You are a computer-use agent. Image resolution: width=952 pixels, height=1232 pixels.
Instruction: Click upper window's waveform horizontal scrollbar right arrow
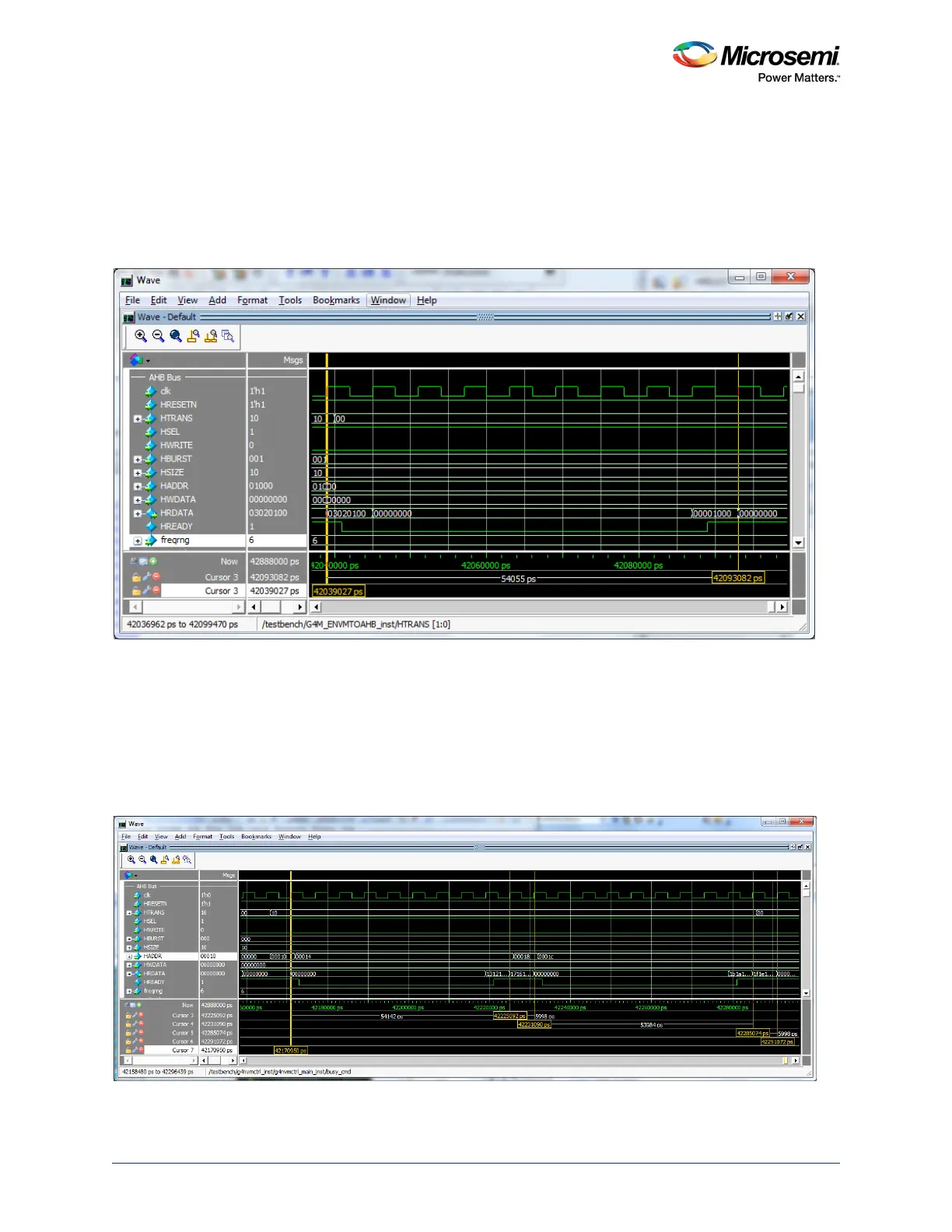[782, 607]
